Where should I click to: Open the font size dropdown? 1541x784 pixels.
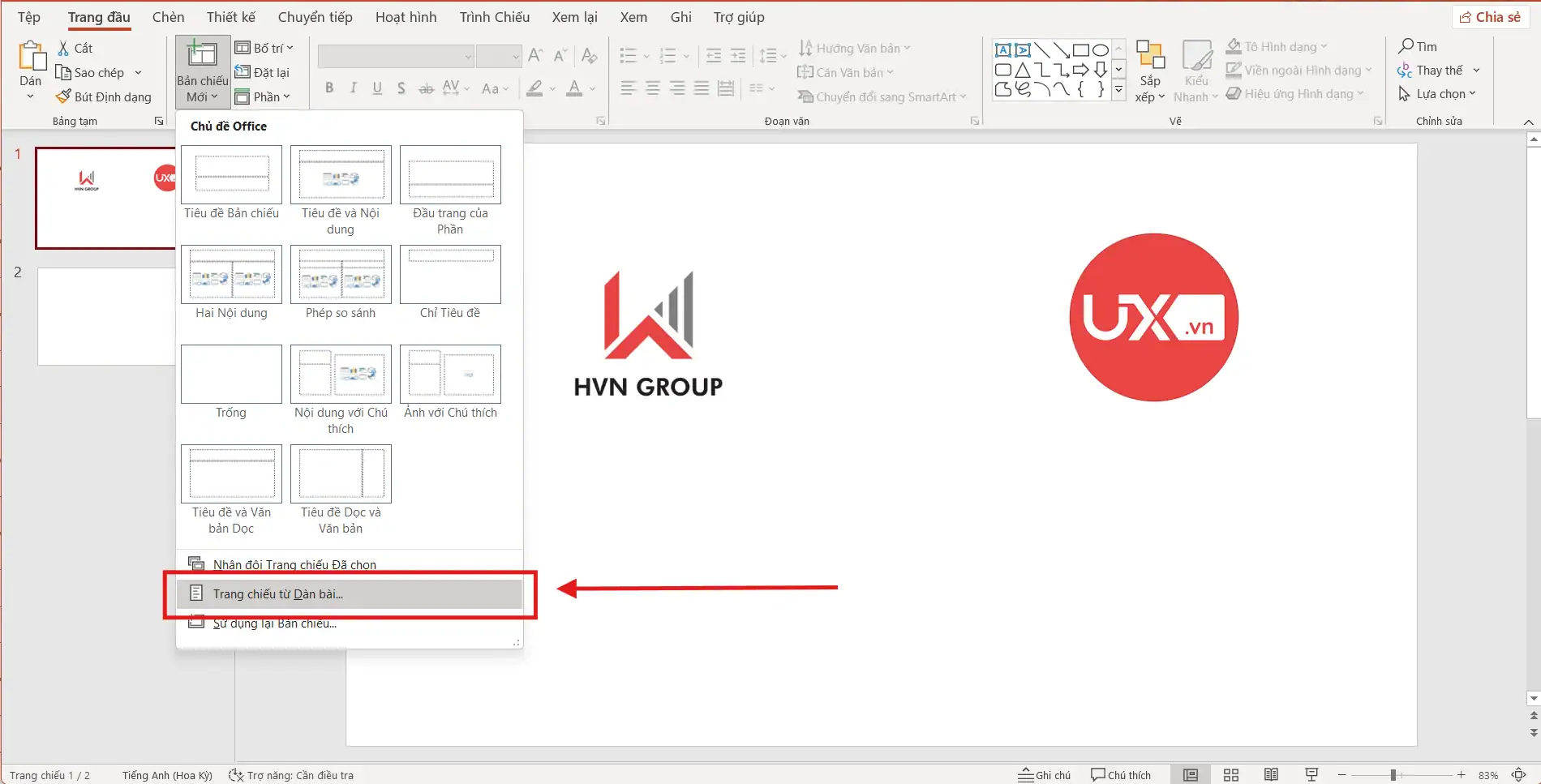tap(517, 56)
